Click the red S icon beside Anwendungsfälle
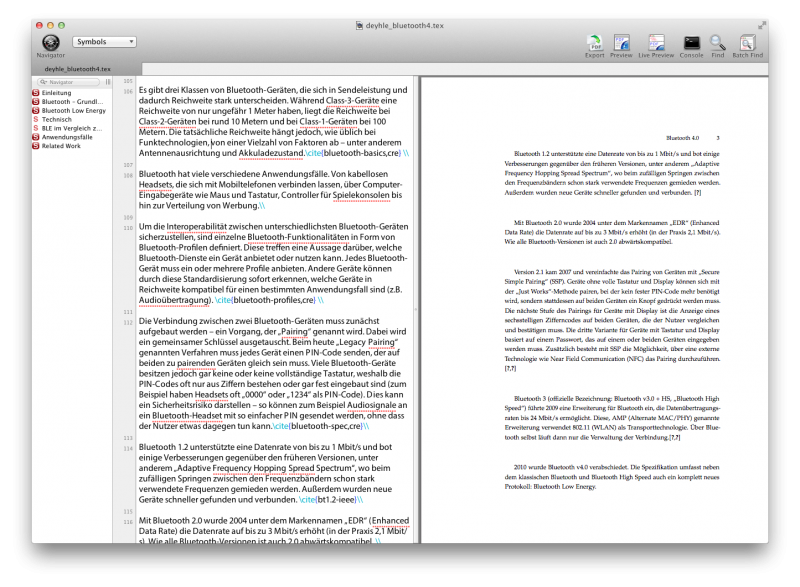 coord(36,137)
